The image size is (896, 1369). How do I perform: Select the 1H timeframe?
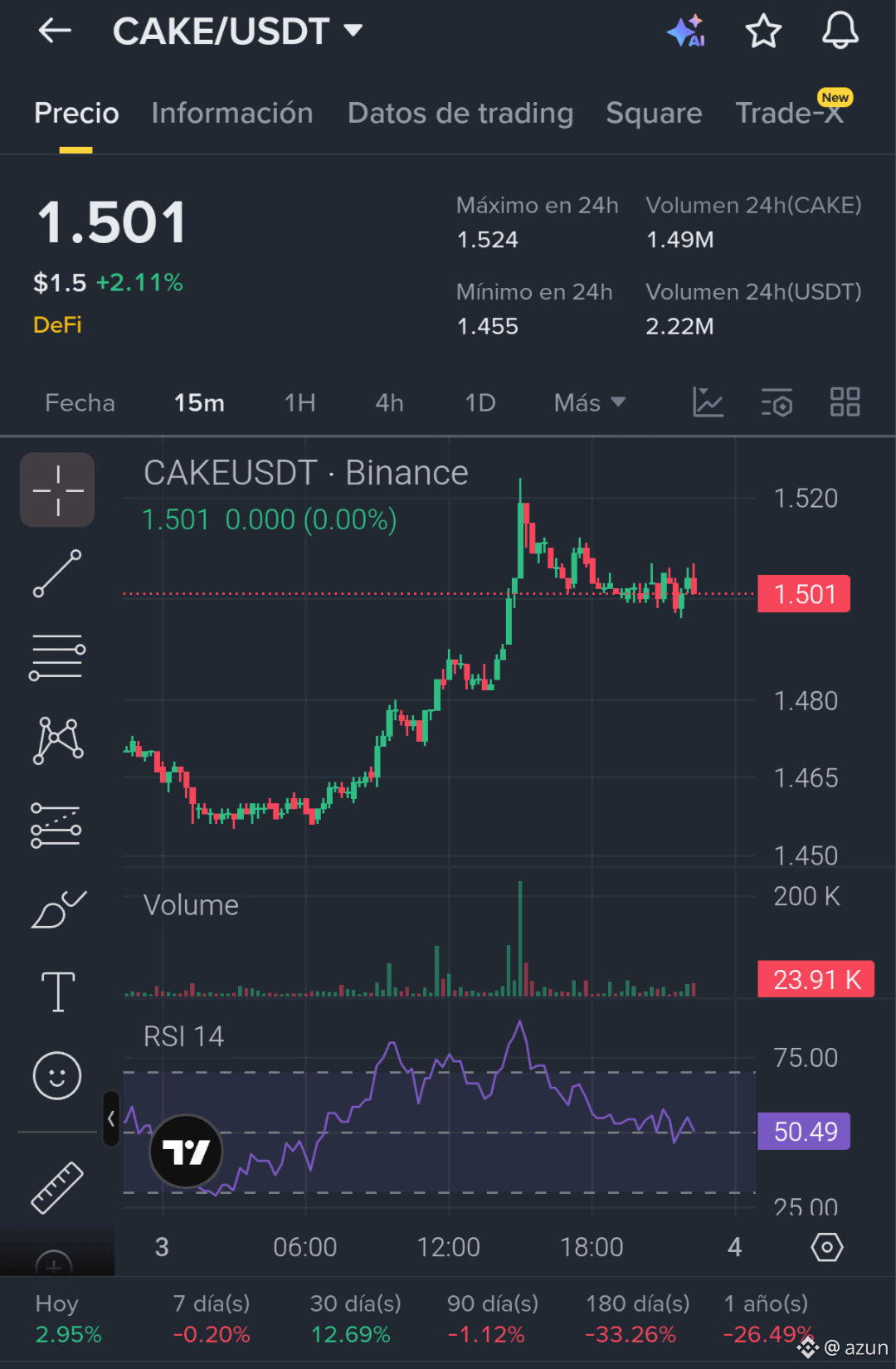tap(299, 403)
